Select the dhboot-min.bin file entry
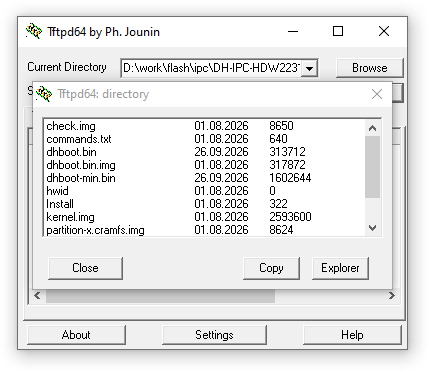This screenshot has height=372, width=429. coord(204,178)
